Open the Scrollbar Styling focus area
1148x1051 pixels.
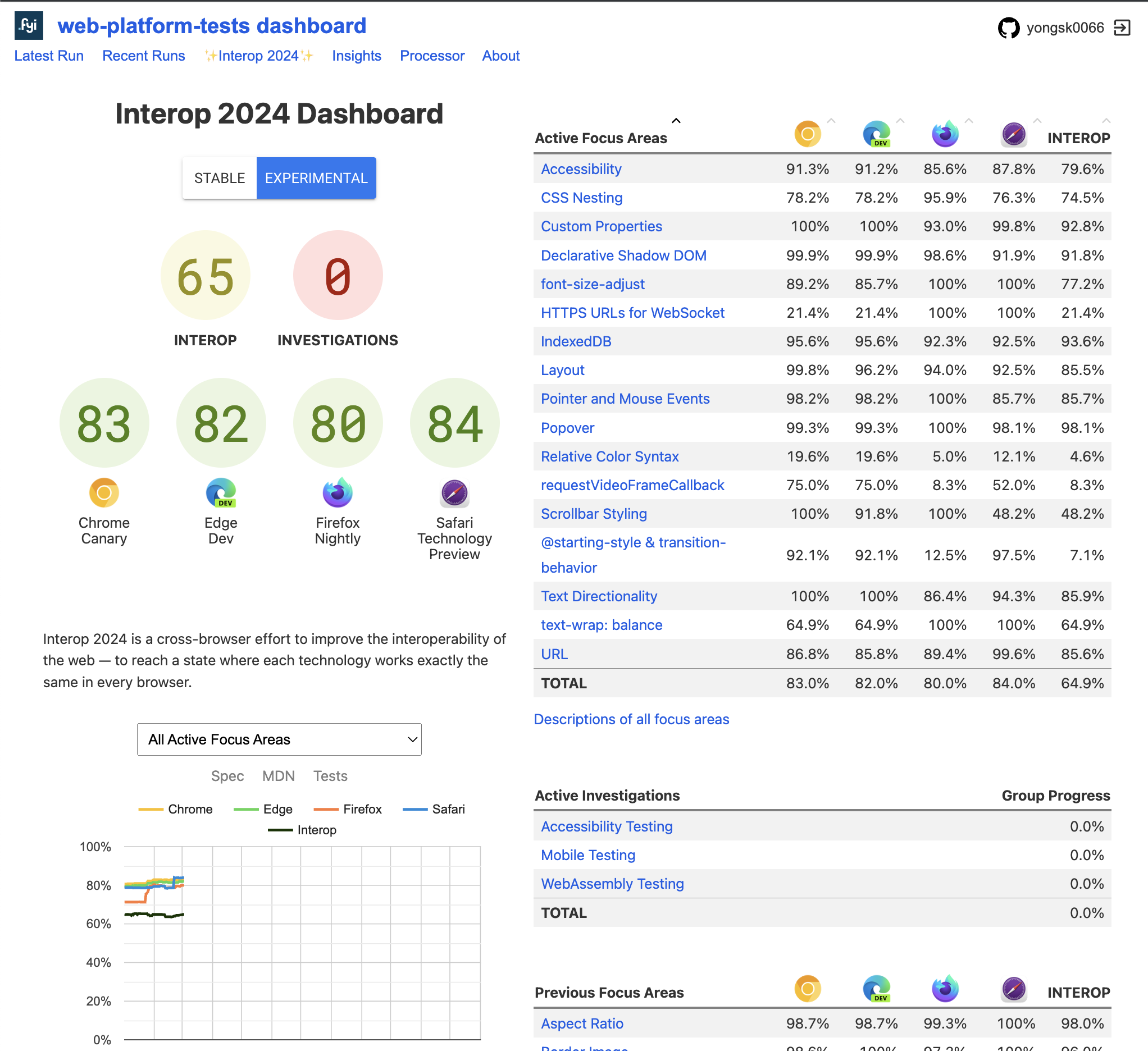pyautogui.click(x=593, y=514)
